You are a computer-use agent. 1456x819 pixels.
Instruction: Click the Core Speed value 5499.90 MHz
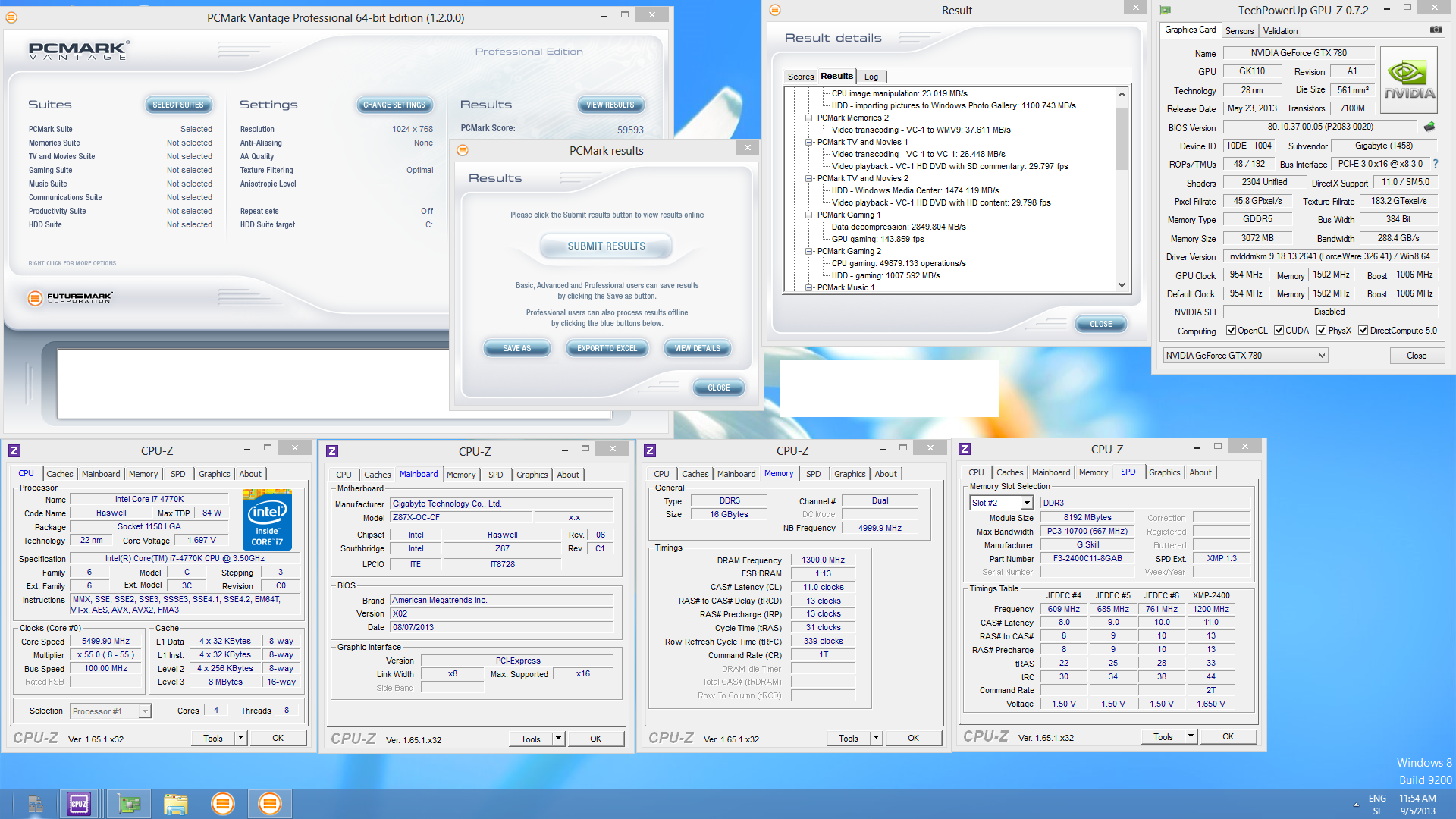pyautogui.click(x=105, y=641)
